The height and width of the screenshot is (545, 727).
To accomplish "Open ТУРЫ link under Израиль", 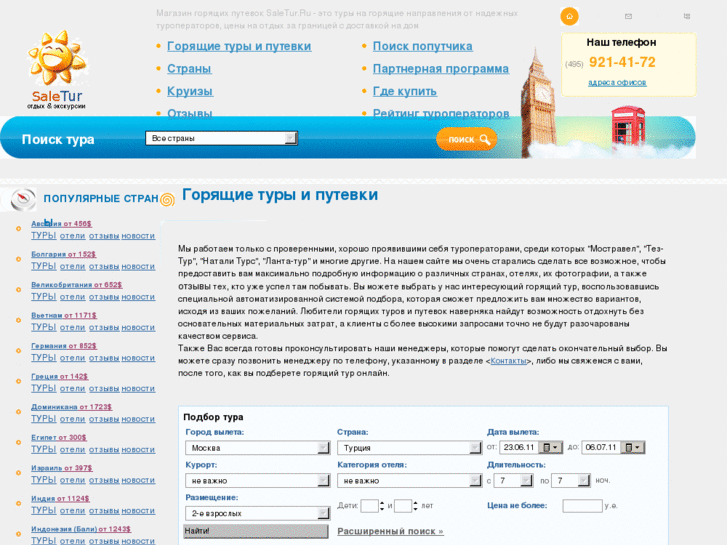I will coord(44,480).
